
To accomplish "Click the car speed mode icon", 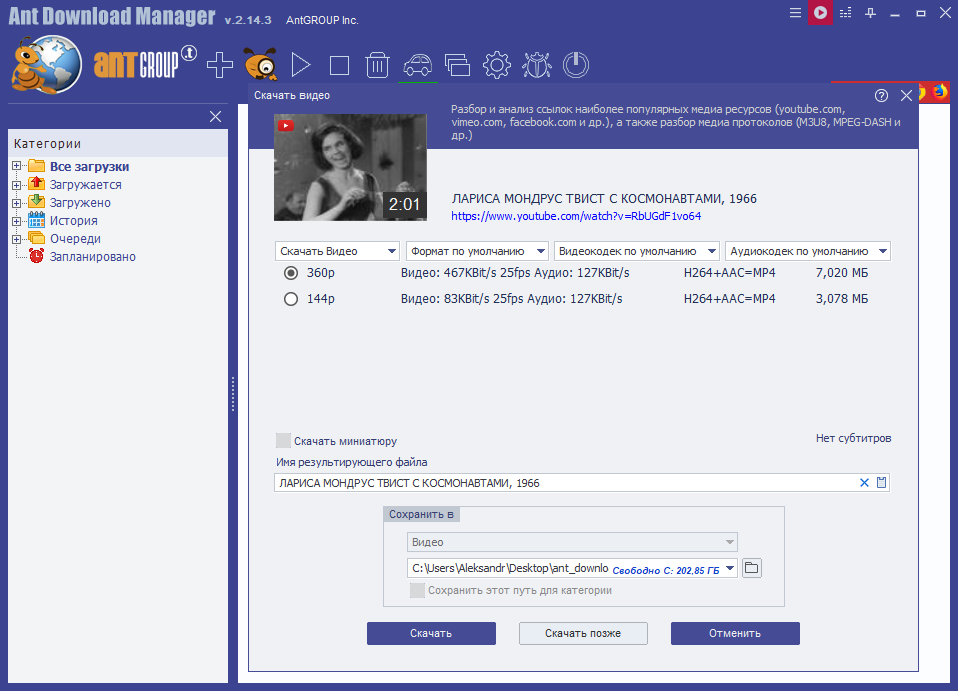I will click(x=418, y=65).
